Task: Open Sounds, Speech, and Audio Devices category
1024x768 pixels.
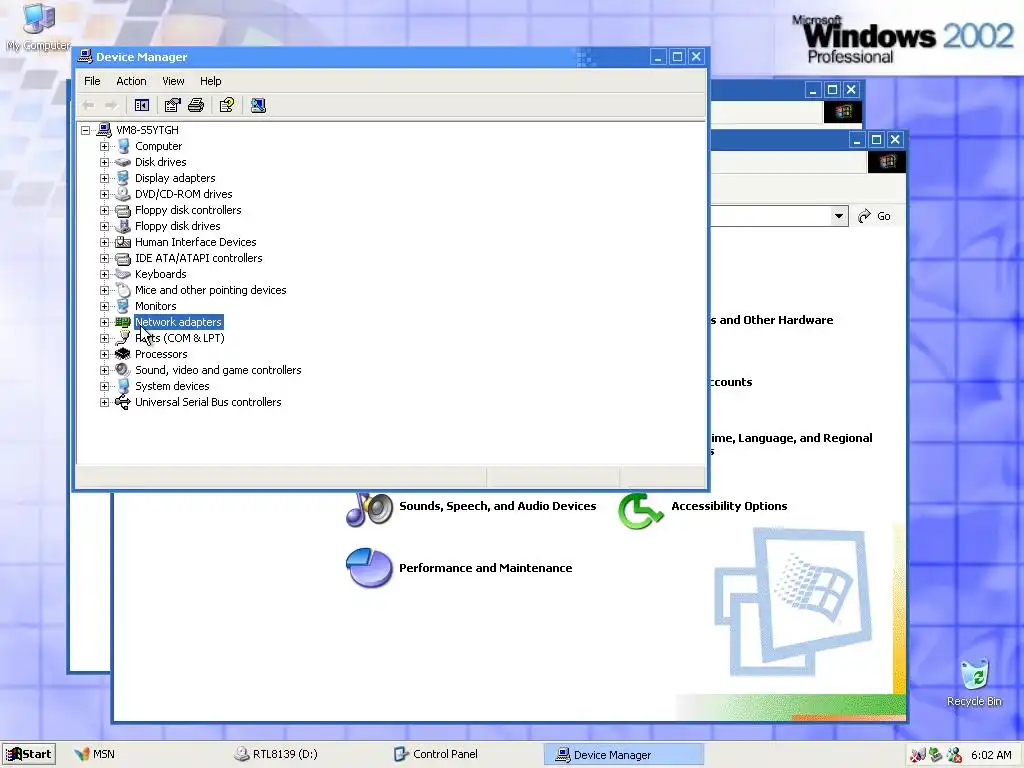Action: pyautogui.click(x=498, y=506)
